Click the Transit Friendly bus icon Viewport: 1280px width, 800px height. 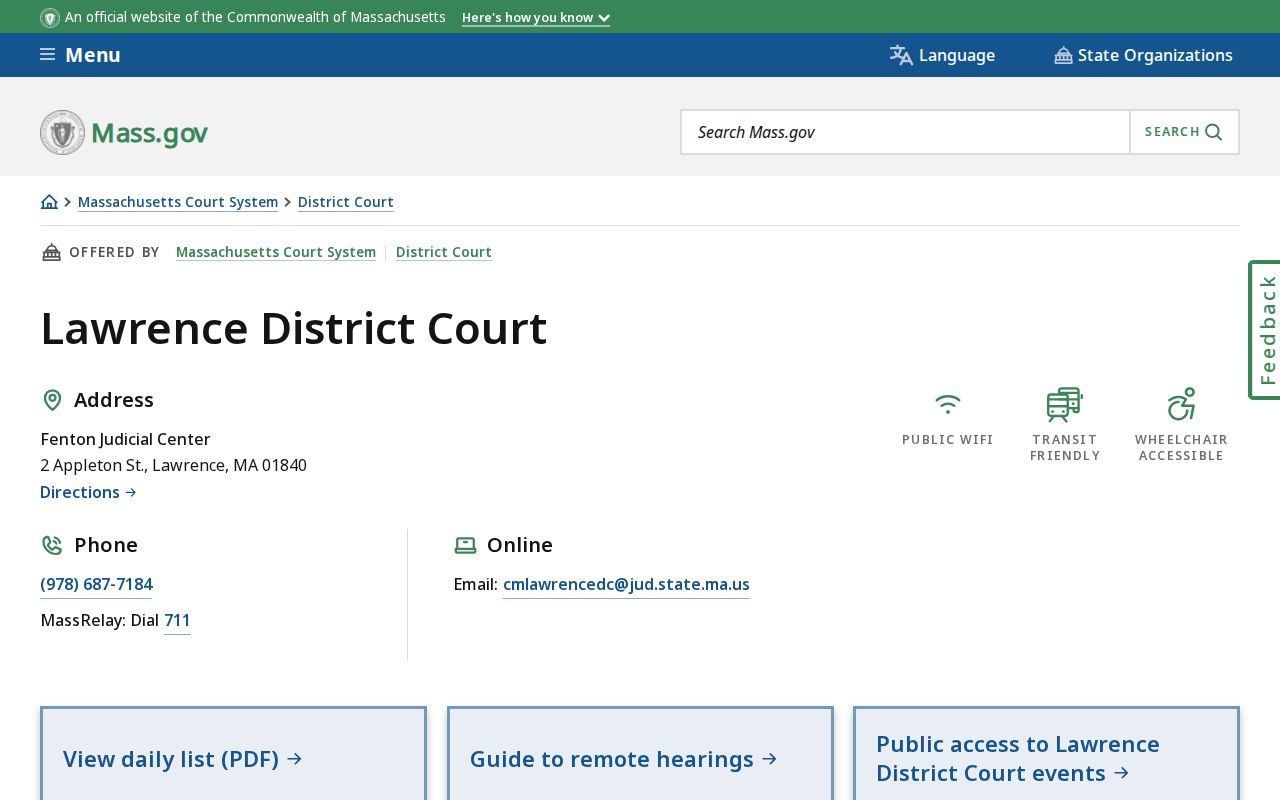coord(1064,404)
